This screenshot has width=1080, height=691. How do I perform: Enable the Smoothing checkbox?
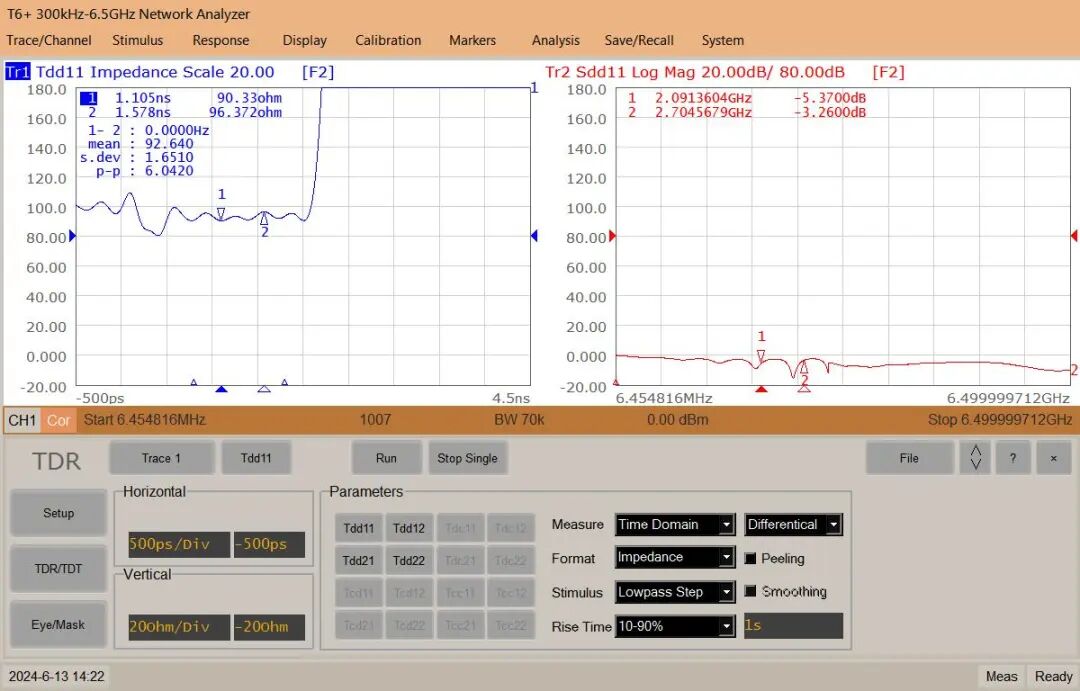[x=751, y=591]
